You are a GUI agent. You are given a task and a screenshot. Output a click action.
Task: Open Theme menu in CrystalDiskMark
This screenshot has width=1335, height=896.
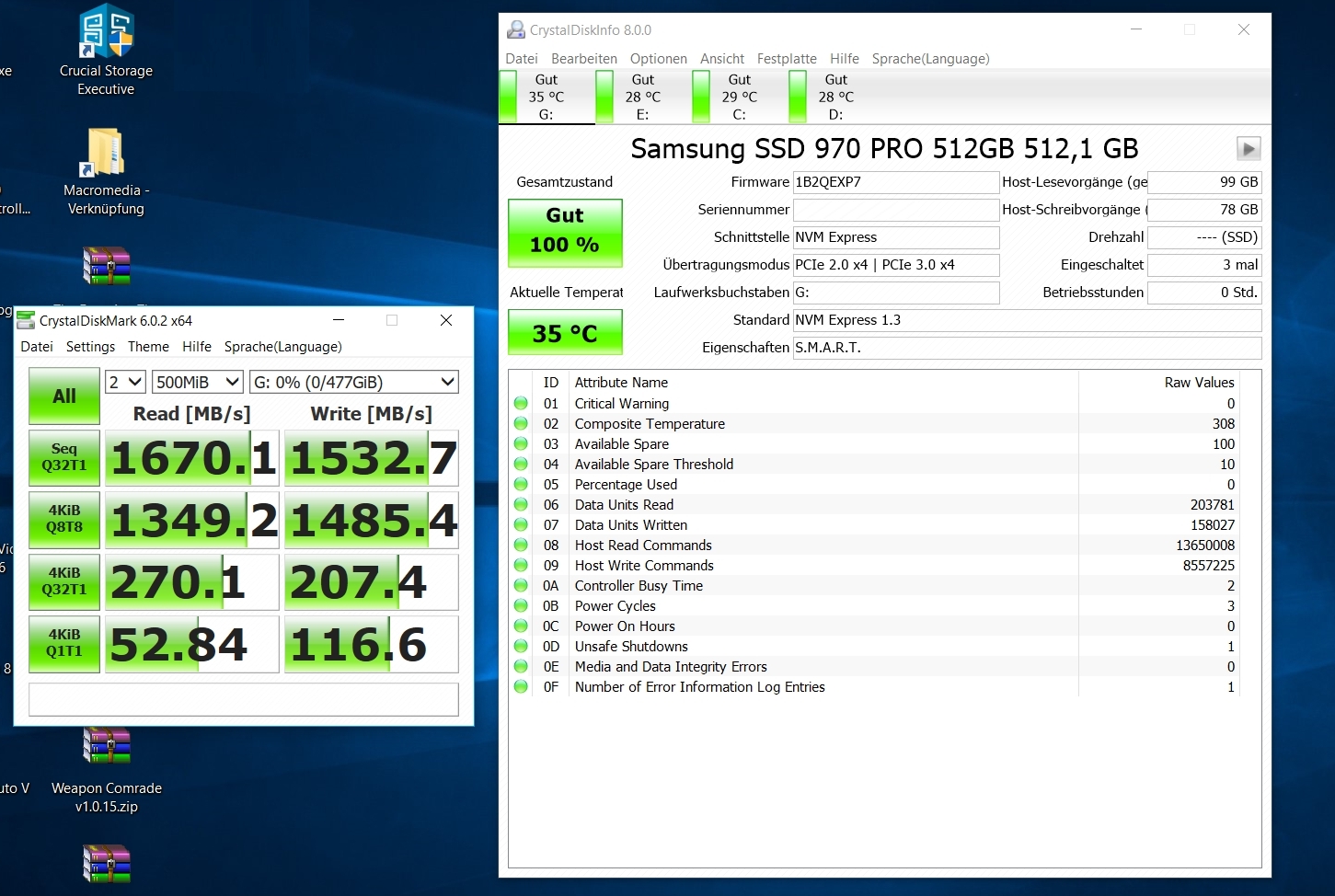pos(148,347)
